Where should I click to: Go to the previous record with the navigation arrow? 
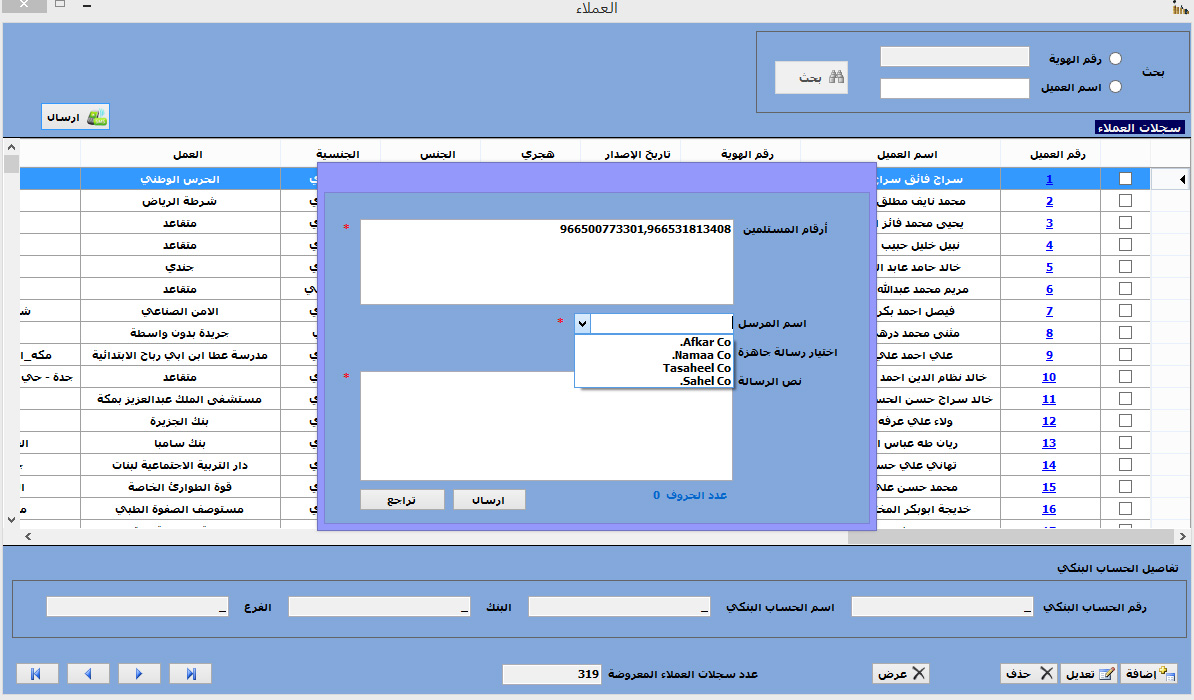pyautogui.click(x=88, y=673)
